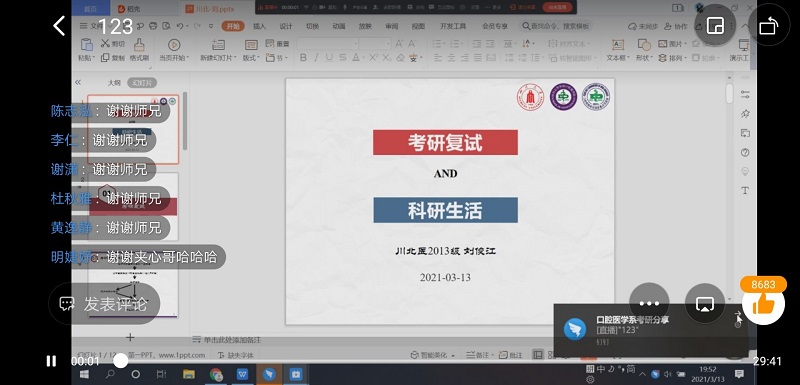Click the clear formatting eraser icon

pos(401,58)
